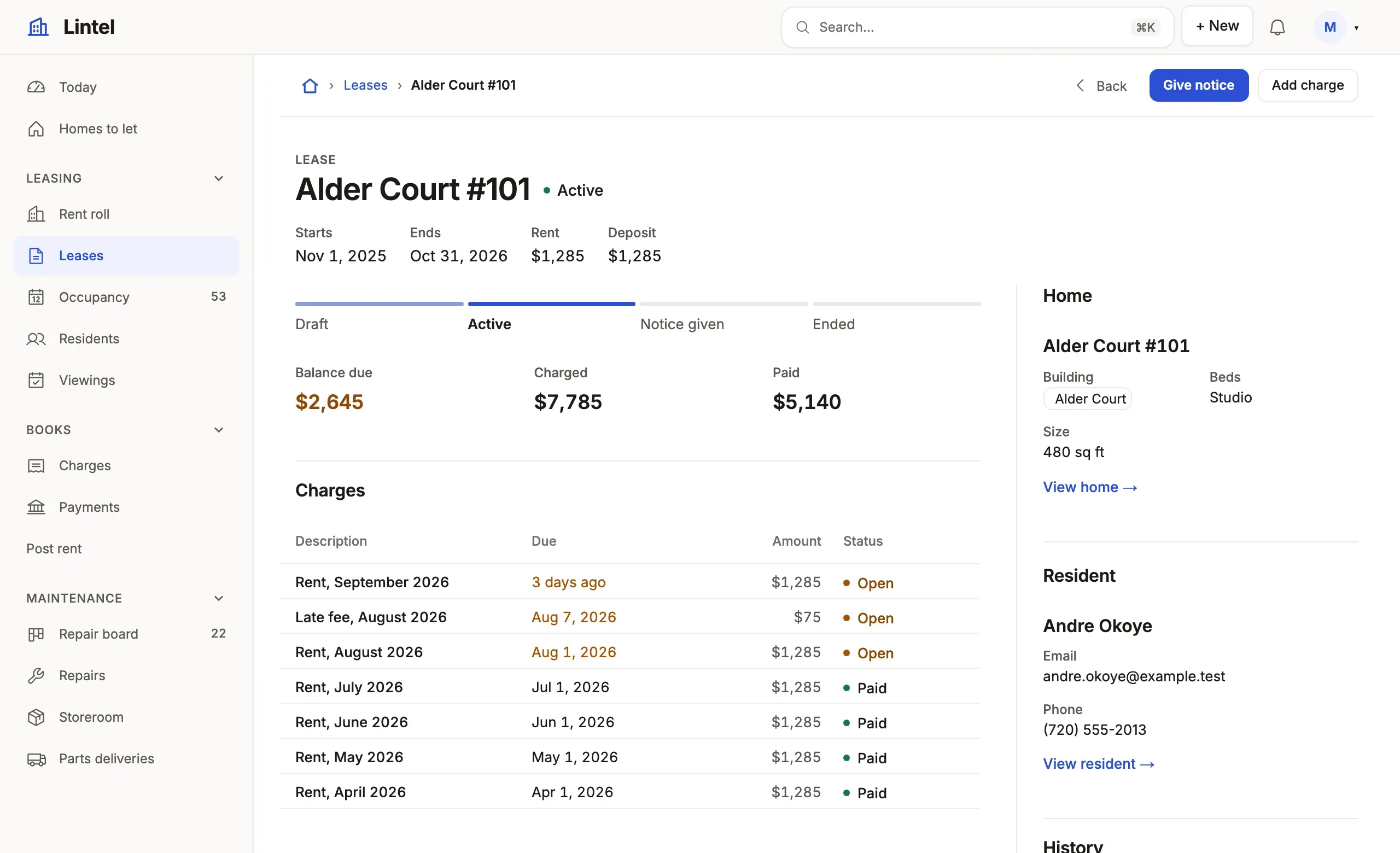This screenshot has height=853, width=1400.
Task: Click andre.okoye@example.test email
Action: click(x=1134, y=676)
